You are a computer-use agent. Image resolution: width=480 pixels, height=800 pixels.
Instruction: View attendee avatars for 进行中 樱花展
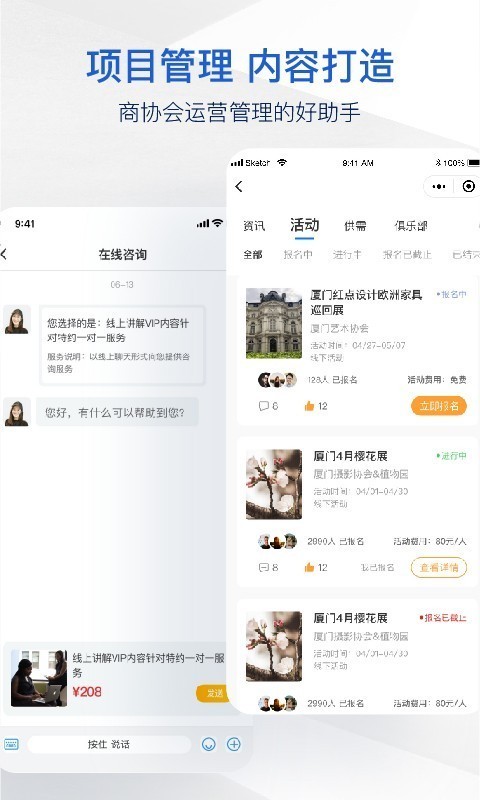coord(277,541)
